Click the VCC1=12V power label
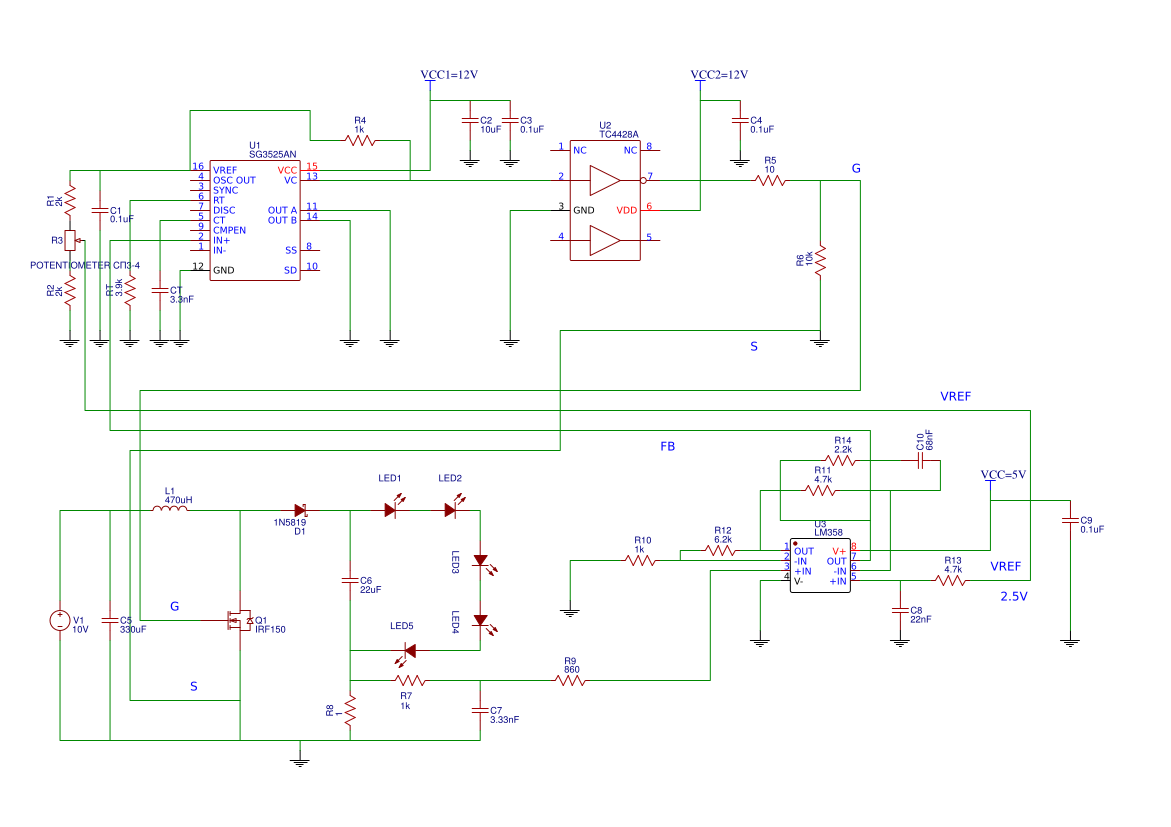The height and width of the screenshot is (827, 1171). pyautogui.click(x=449, y=75)
